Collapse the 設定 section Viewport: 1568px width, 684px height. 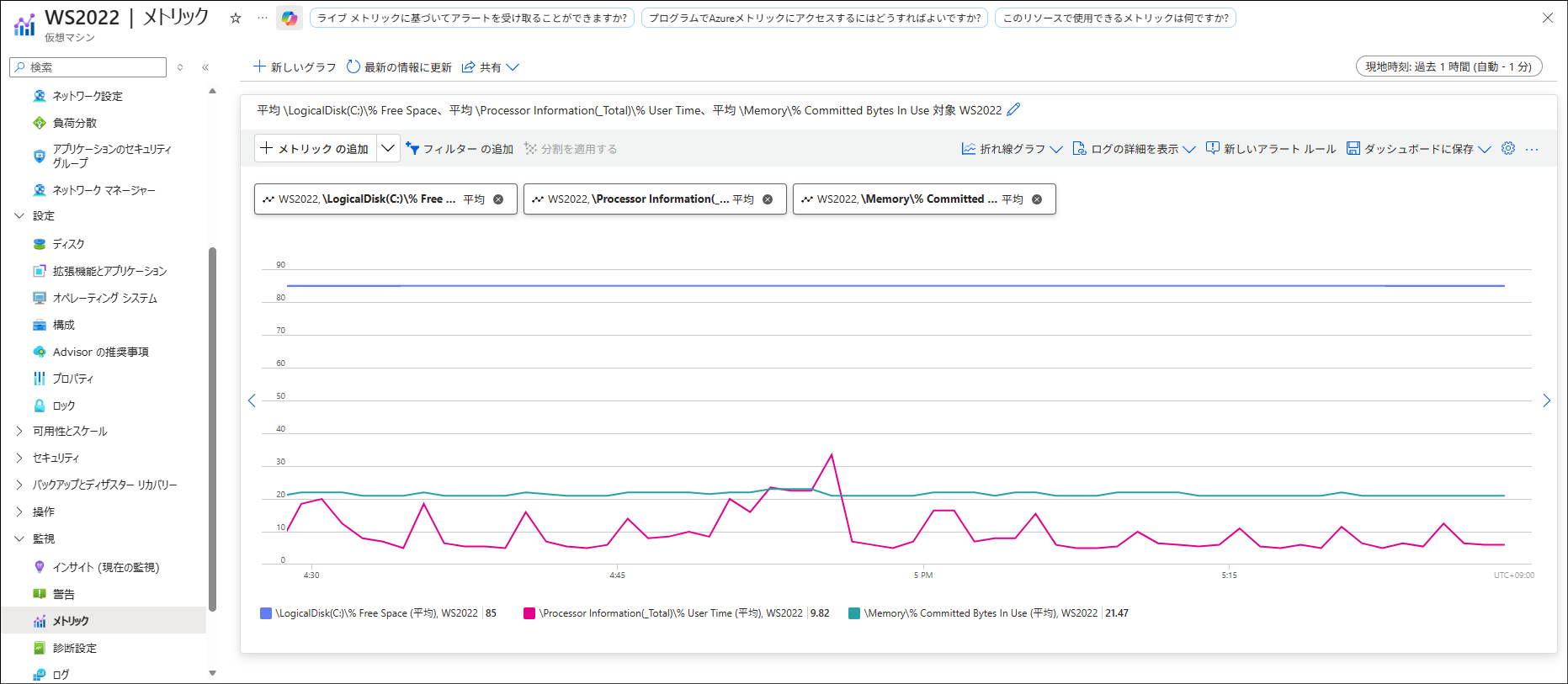(x=19, y=216)
